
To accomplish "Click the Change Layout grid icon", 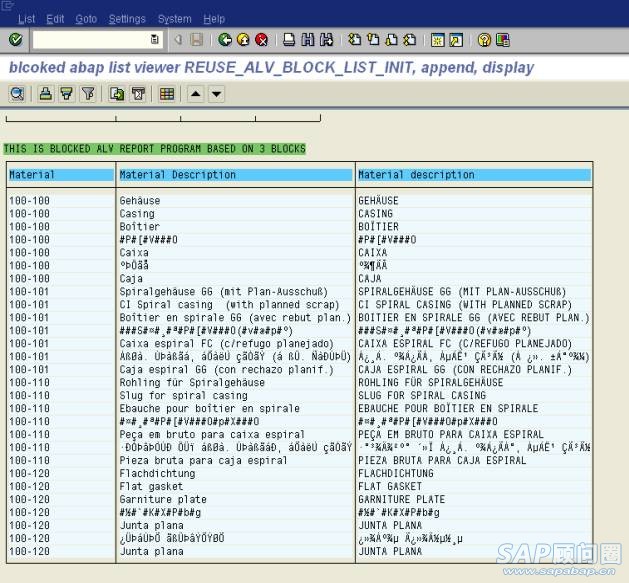I will (x=167, y=94).
